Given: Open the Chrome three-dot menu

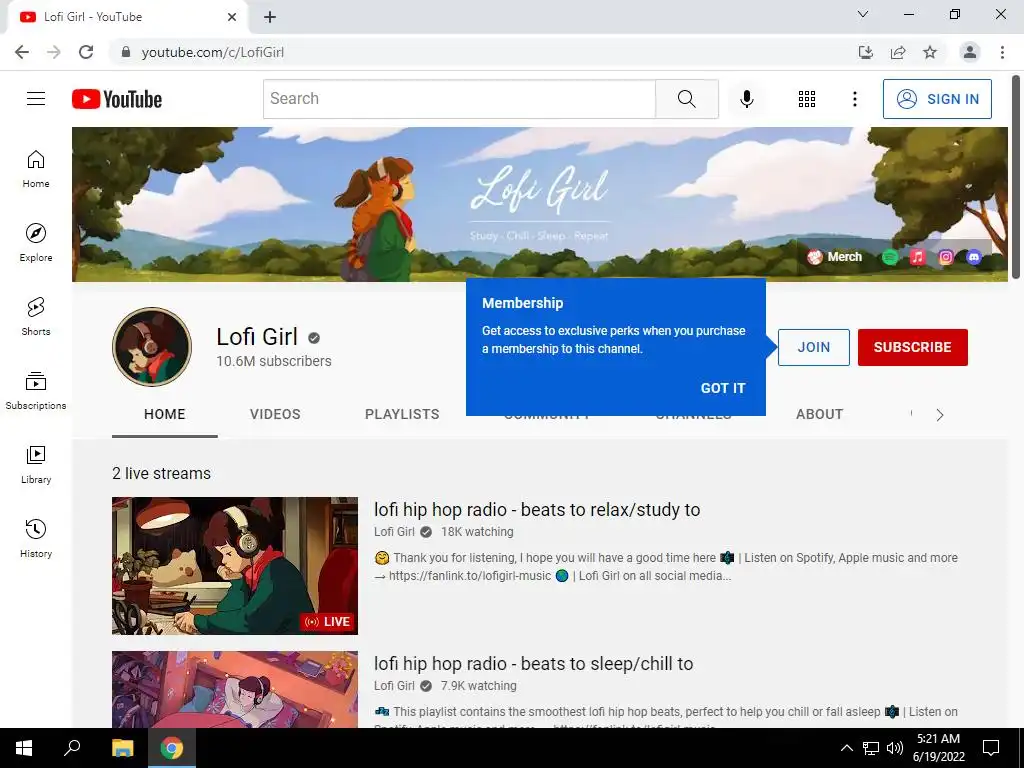Looking at the screenshot, I should [1002, 52].
